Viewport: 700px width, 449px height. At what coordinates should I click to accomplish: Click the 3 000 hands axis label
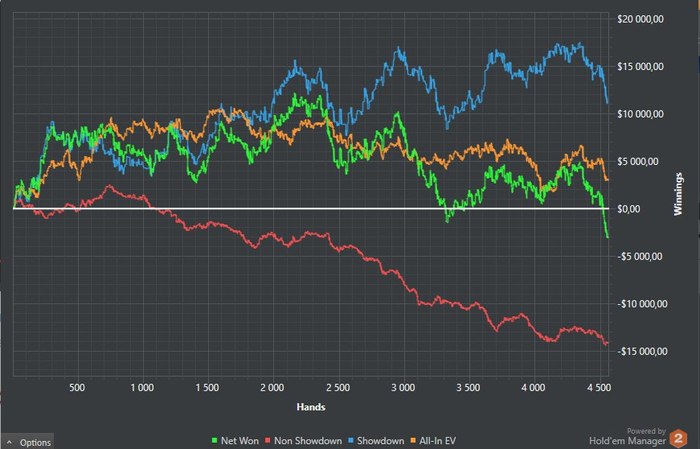tap(403, 387)
